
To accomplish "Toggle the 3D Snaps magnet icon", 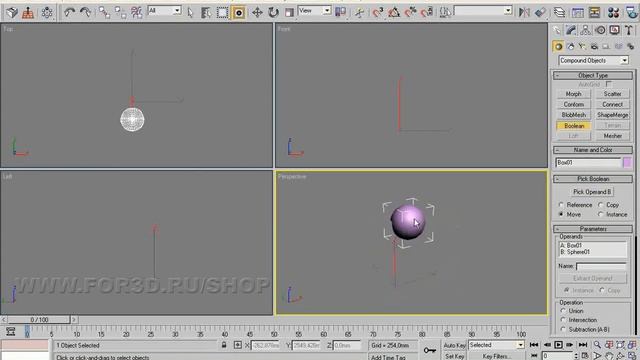I will [378, 12].
